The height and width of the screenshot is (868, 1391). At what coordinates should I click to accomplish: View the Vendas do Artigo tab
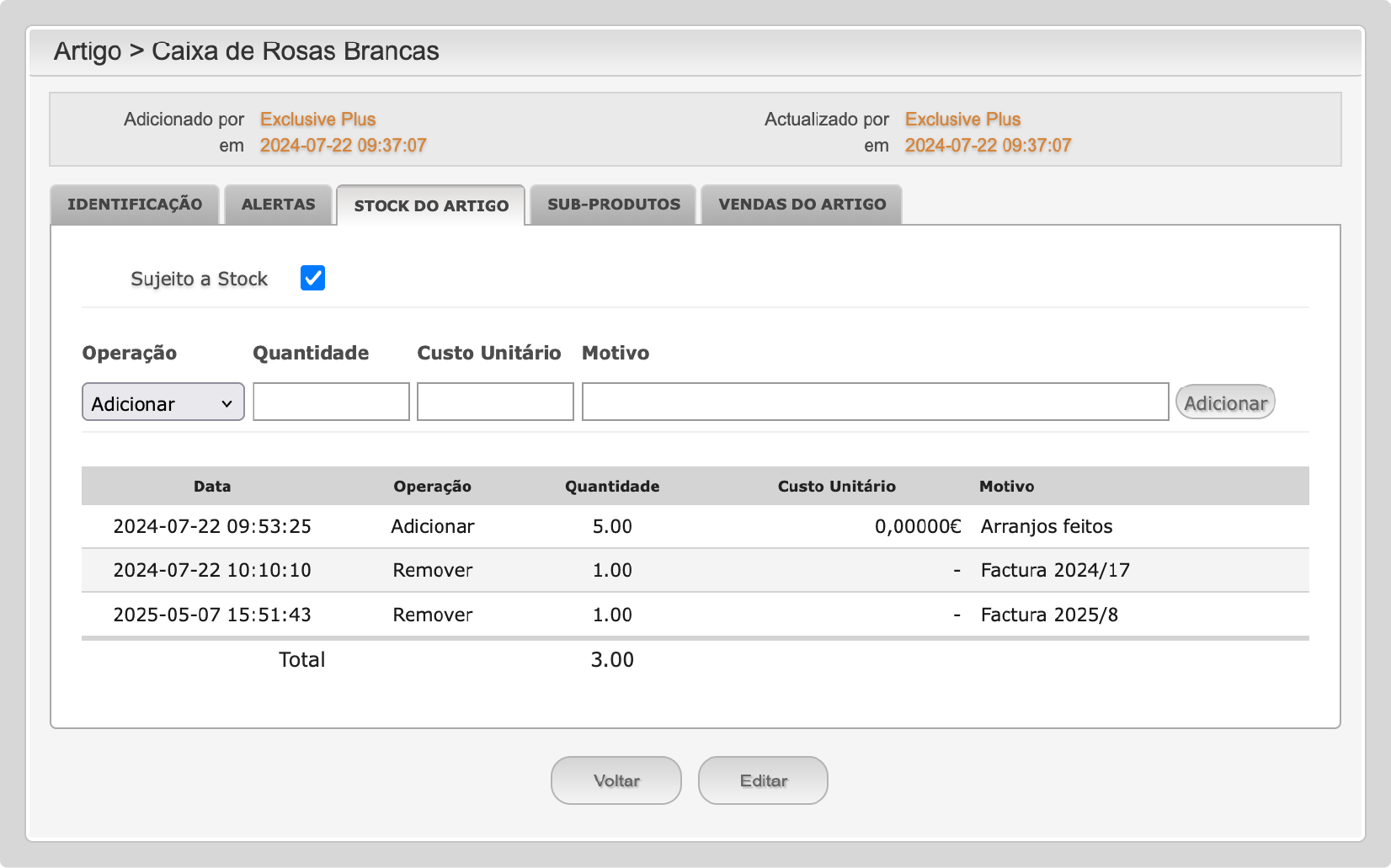click(x=802, y=205)
